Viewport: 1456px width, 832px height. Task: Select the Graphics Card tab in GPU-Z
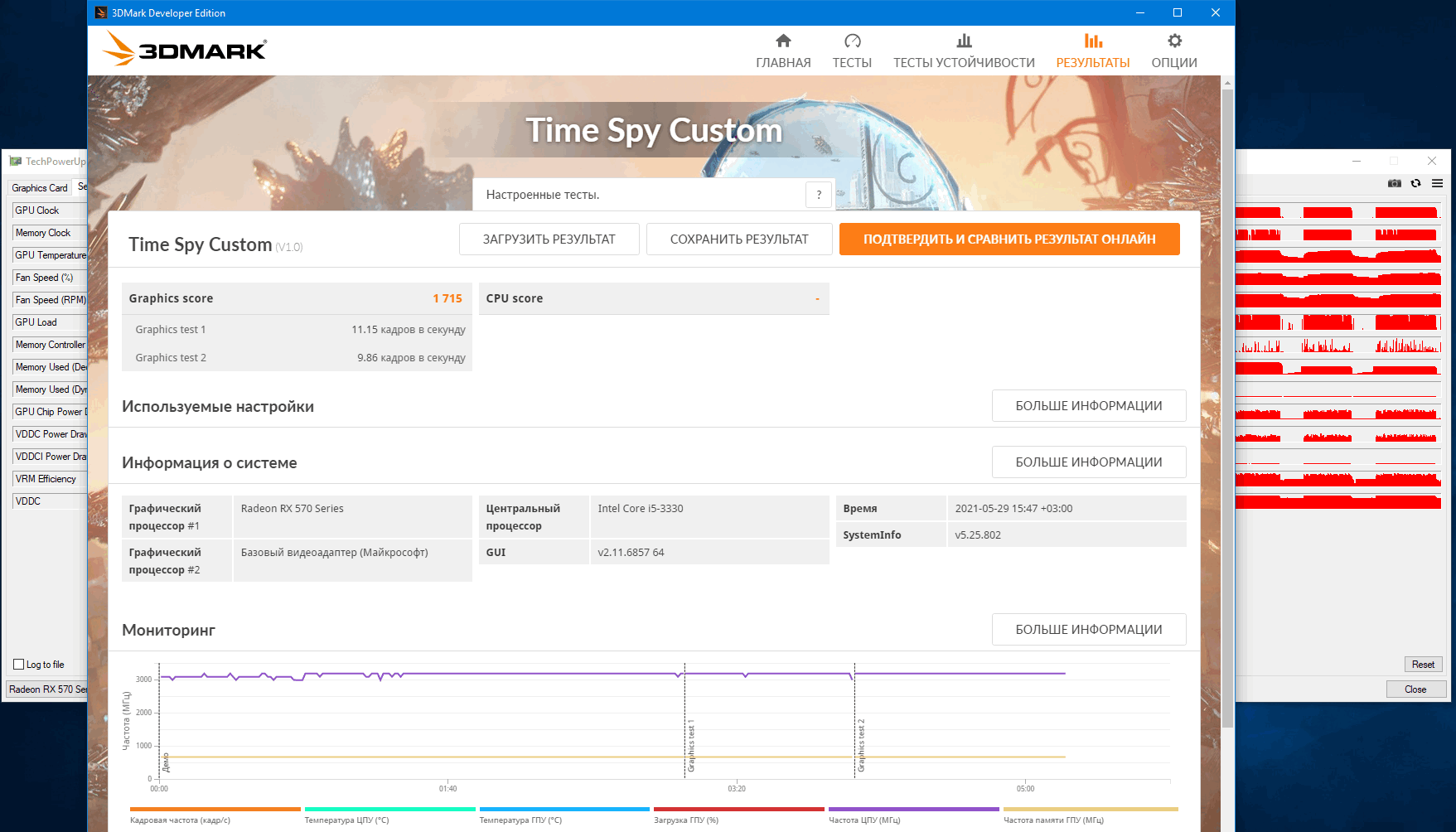click(40, 188)
